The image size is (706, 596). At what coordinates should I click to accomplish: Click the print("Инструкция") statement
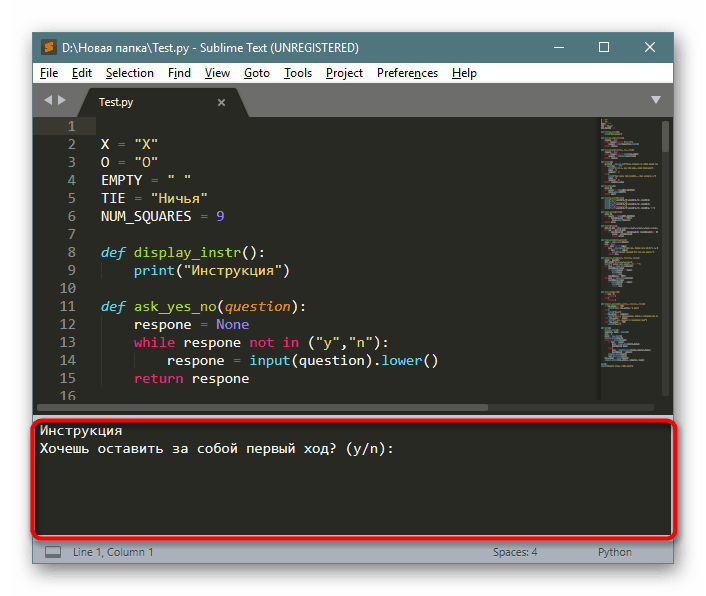(212, 271)
